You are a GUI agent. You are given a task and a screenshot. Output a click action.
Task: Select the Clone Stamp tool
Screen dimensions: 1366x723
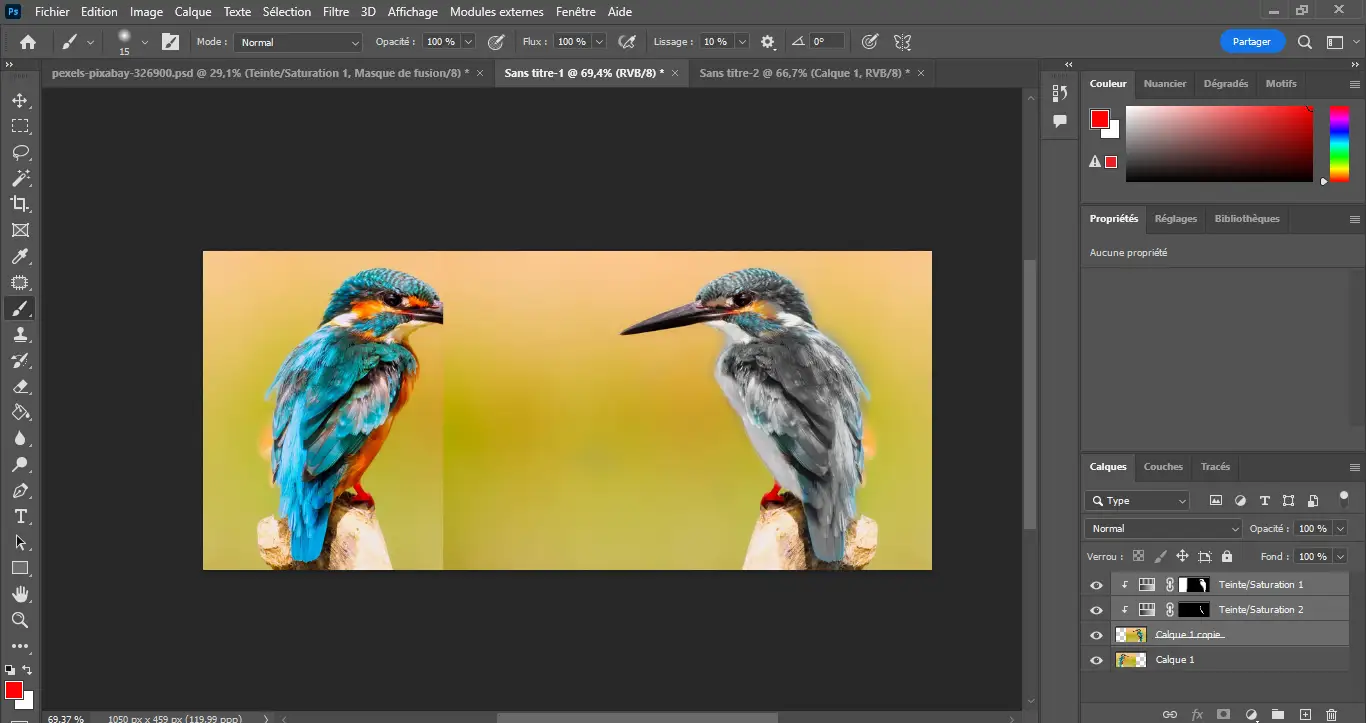tap(20, 335)
